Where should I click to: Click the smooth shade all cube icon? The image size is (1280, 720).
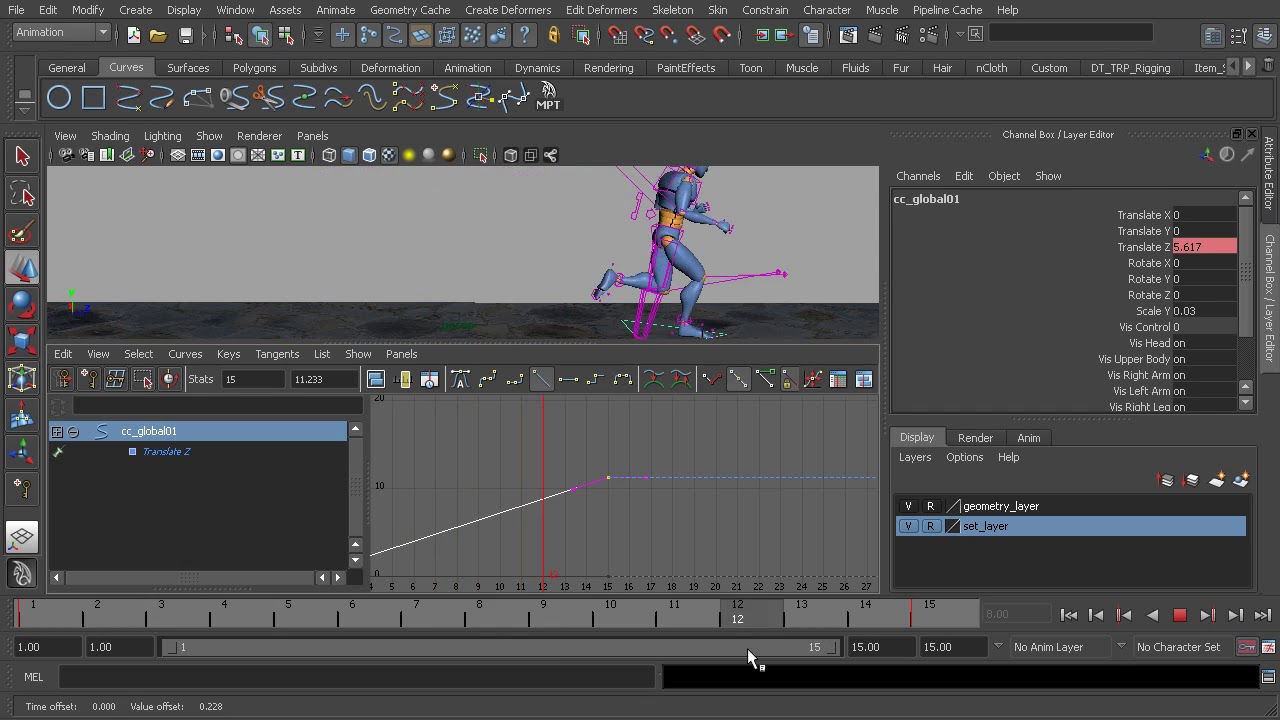349,155
